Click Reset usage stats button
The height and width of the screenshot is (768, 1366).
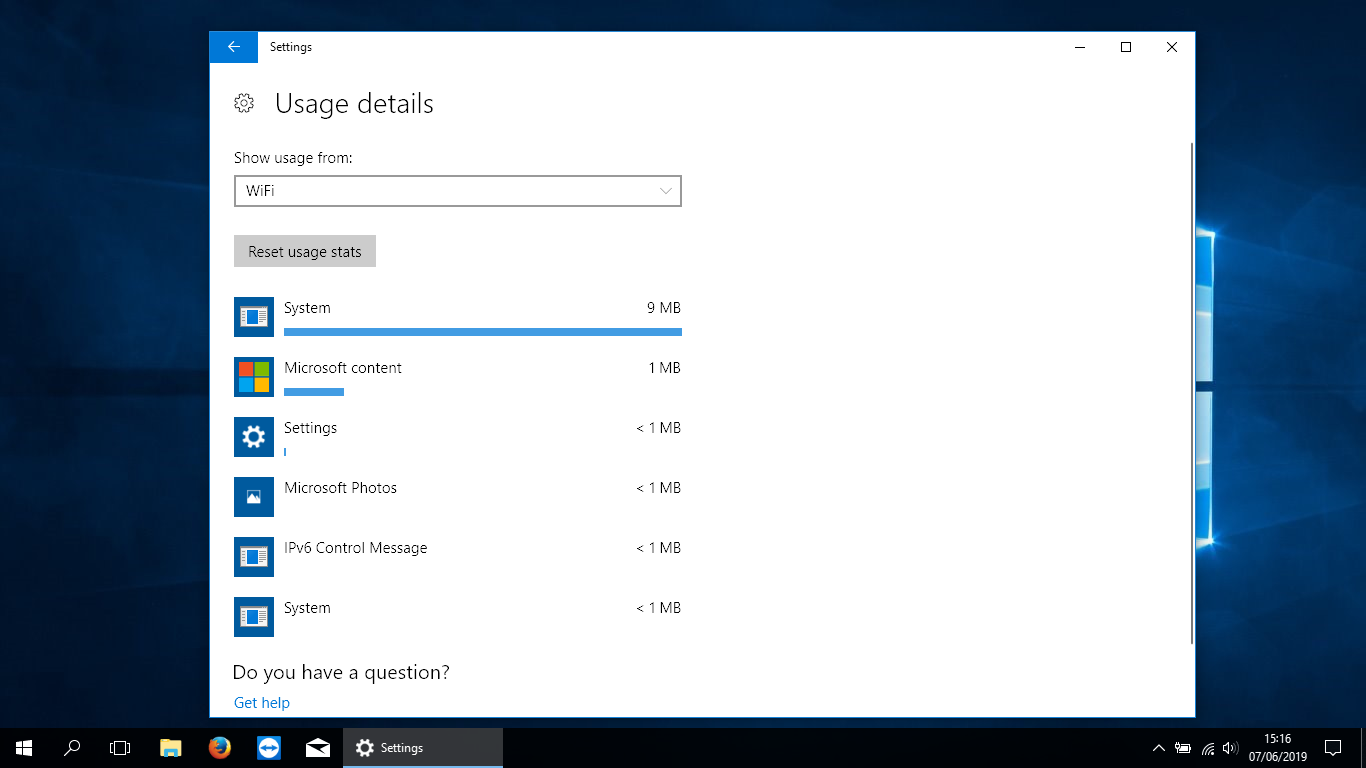point(305,251)
